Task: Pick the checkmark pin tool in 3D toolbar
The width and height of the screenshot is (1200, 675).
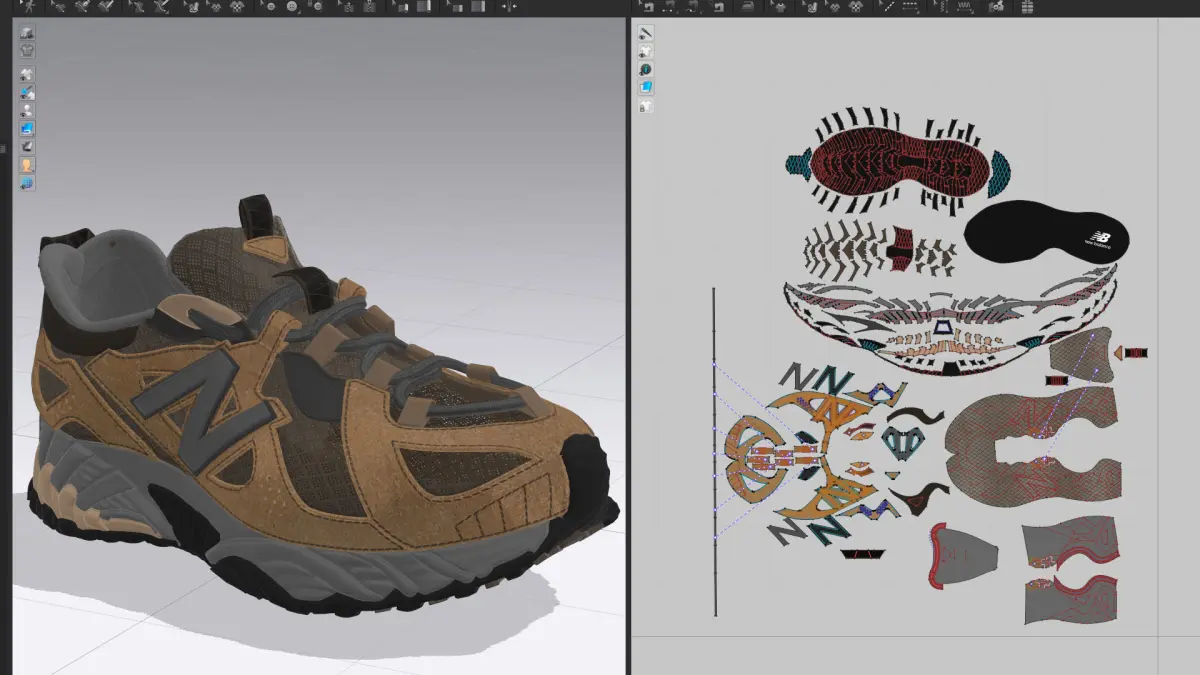Action: [107, 6]
